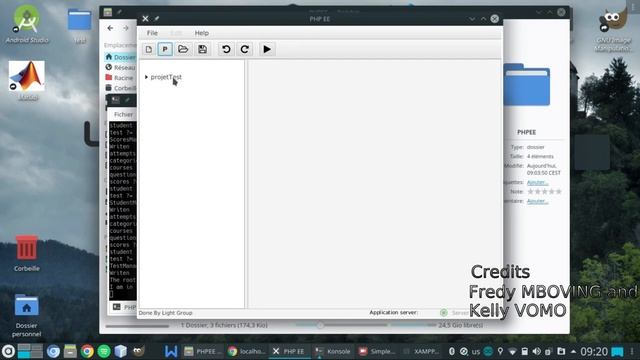Expand the projetTest tree node arrow
The width and height of the screenshot is (640, 360).
coord(146,77)
